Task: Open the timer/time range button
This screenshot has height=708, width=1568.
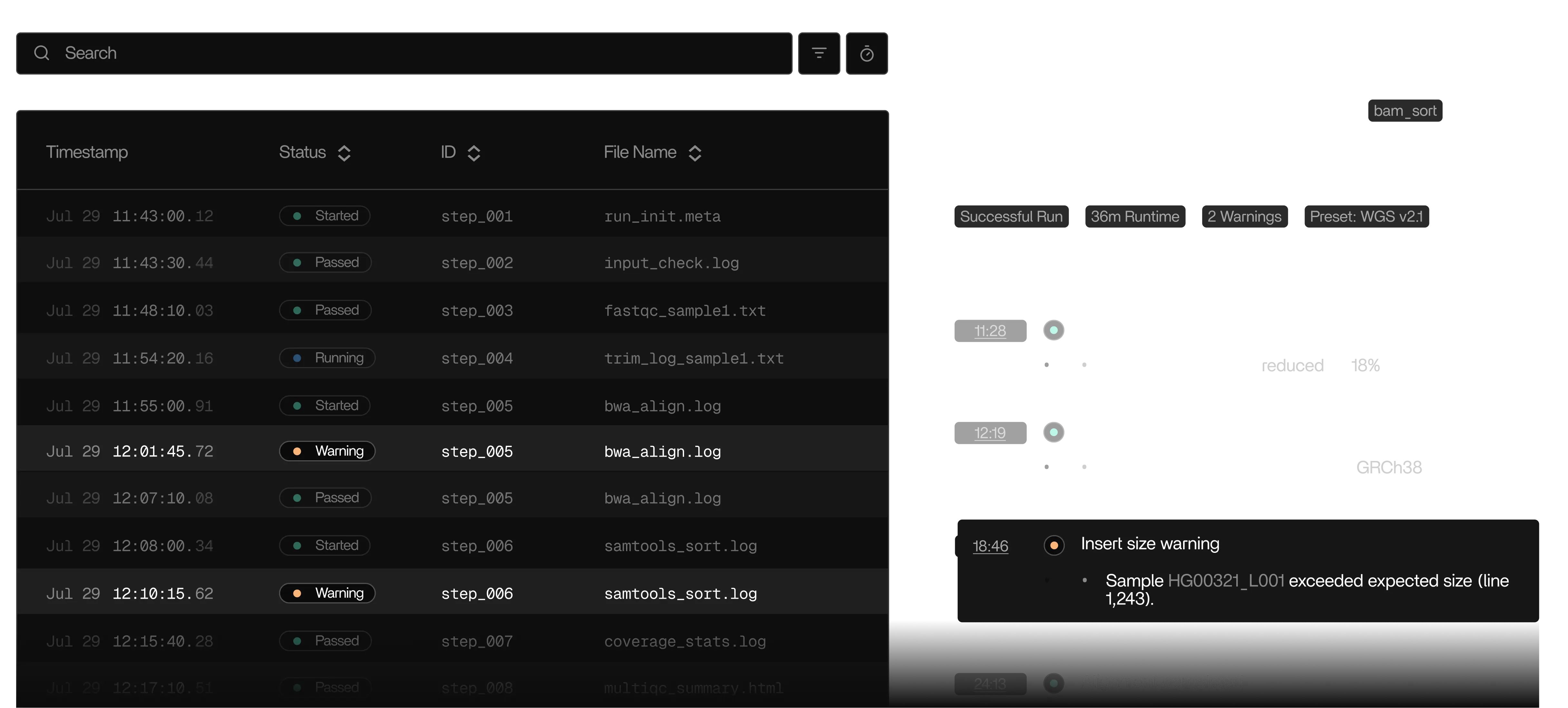Action: (x=867, y=53)
